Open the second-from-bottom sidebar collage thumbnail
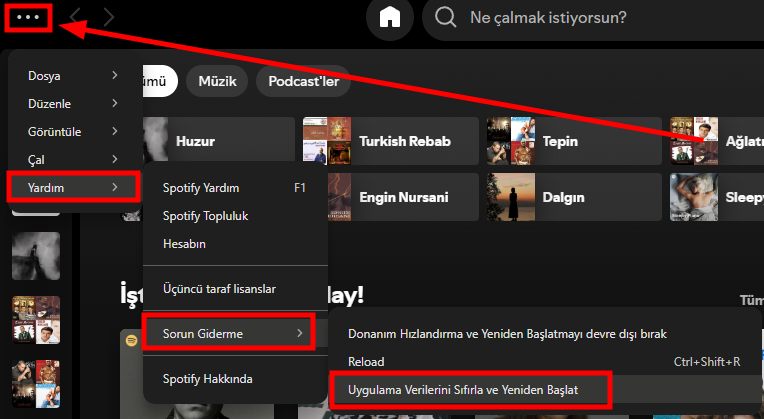 (x=36, y=320)
